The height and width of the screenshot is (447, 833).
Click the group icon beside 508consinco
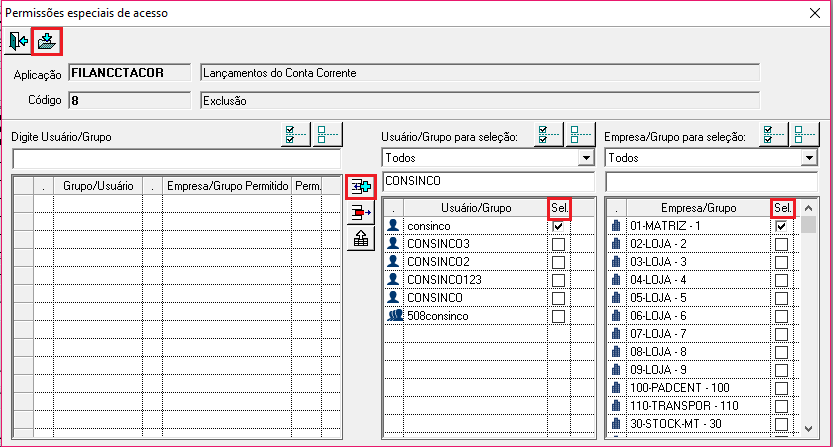click(395, 316)
